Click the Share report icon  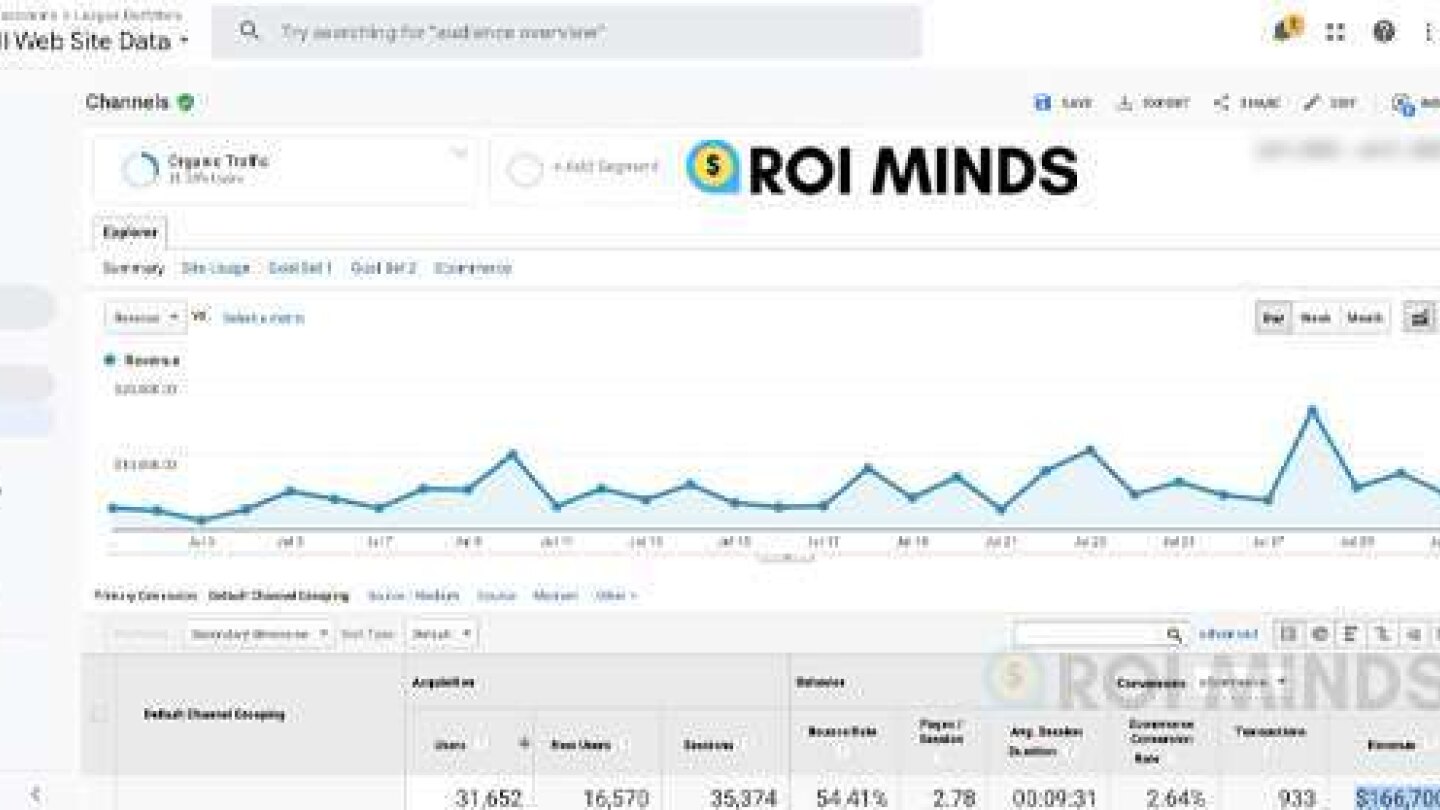(1221, 103)
